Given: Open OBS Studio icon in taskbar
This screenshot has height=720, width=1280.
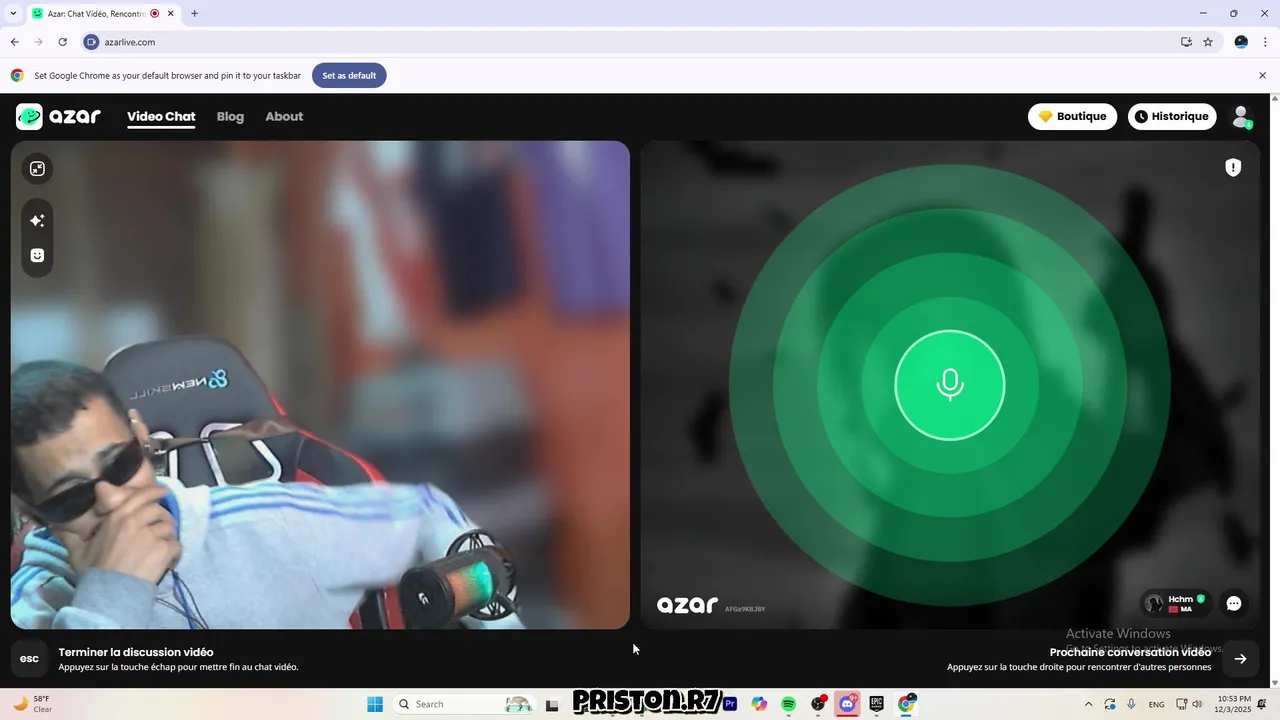Looking at the screenshot, I should pos(819,704).
